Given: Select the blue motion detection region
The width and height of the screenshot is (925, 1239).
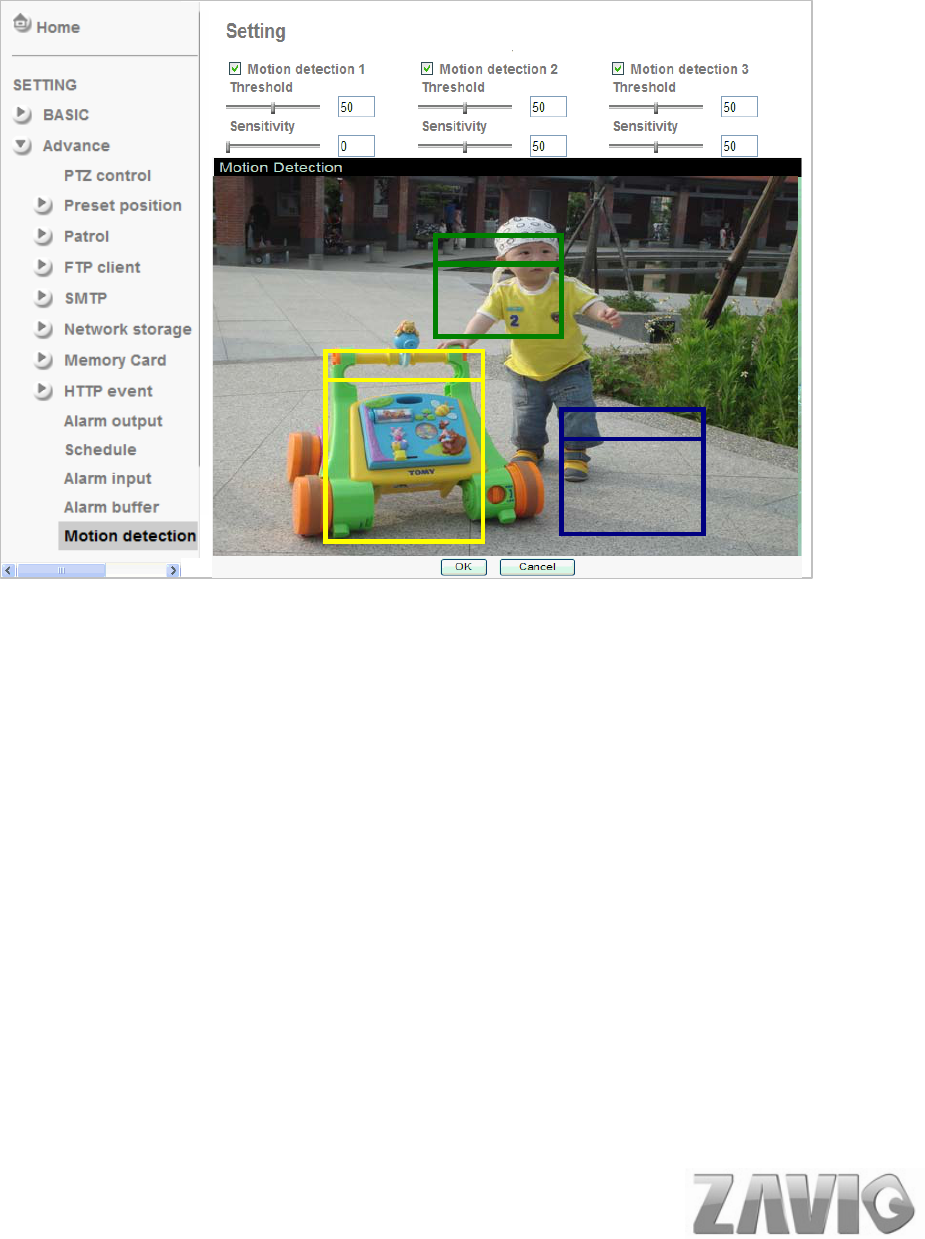Looking at the screenshot, I should (x=633, y=471).
